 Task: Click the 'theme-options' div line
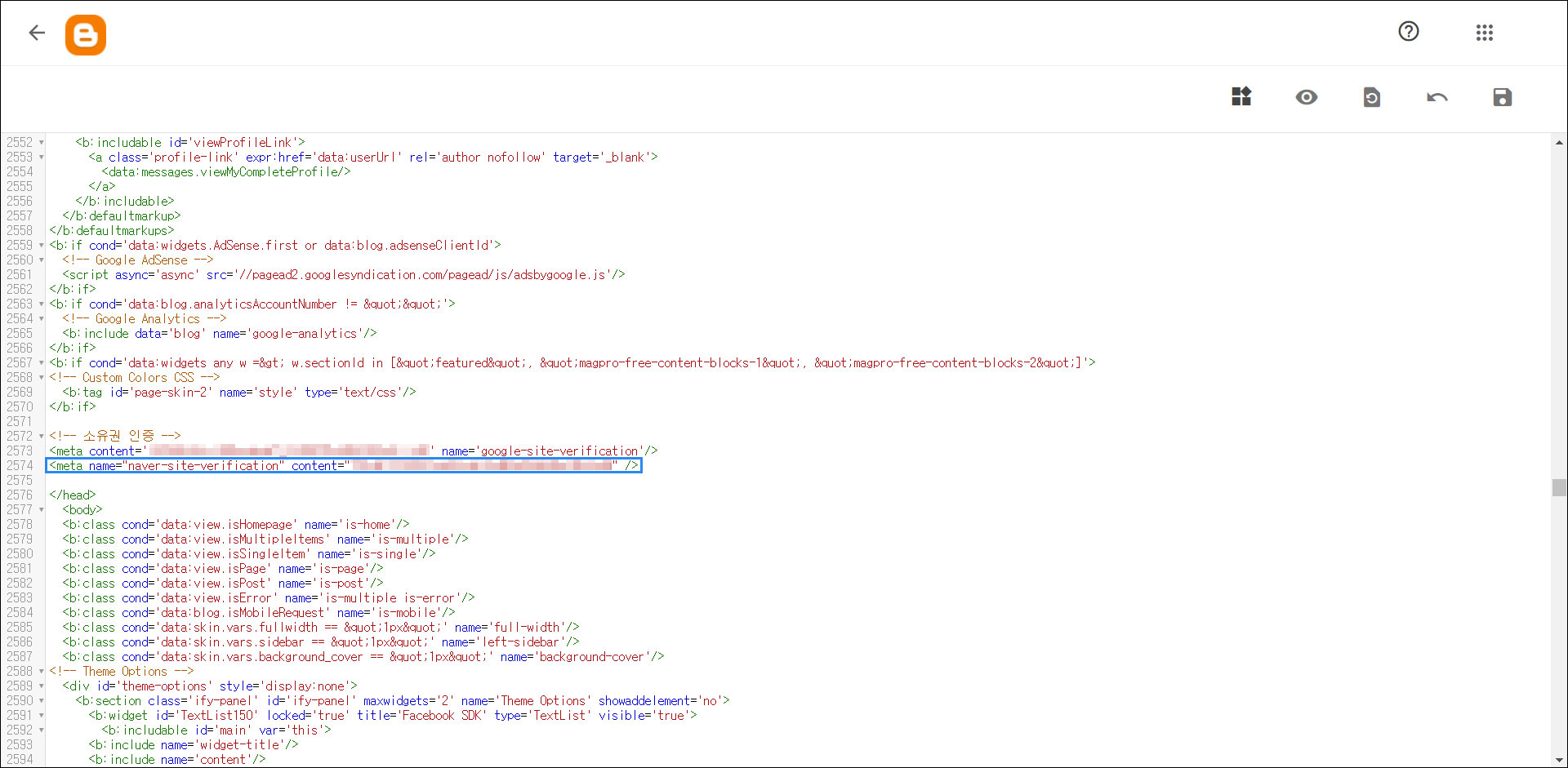[209, 686]
